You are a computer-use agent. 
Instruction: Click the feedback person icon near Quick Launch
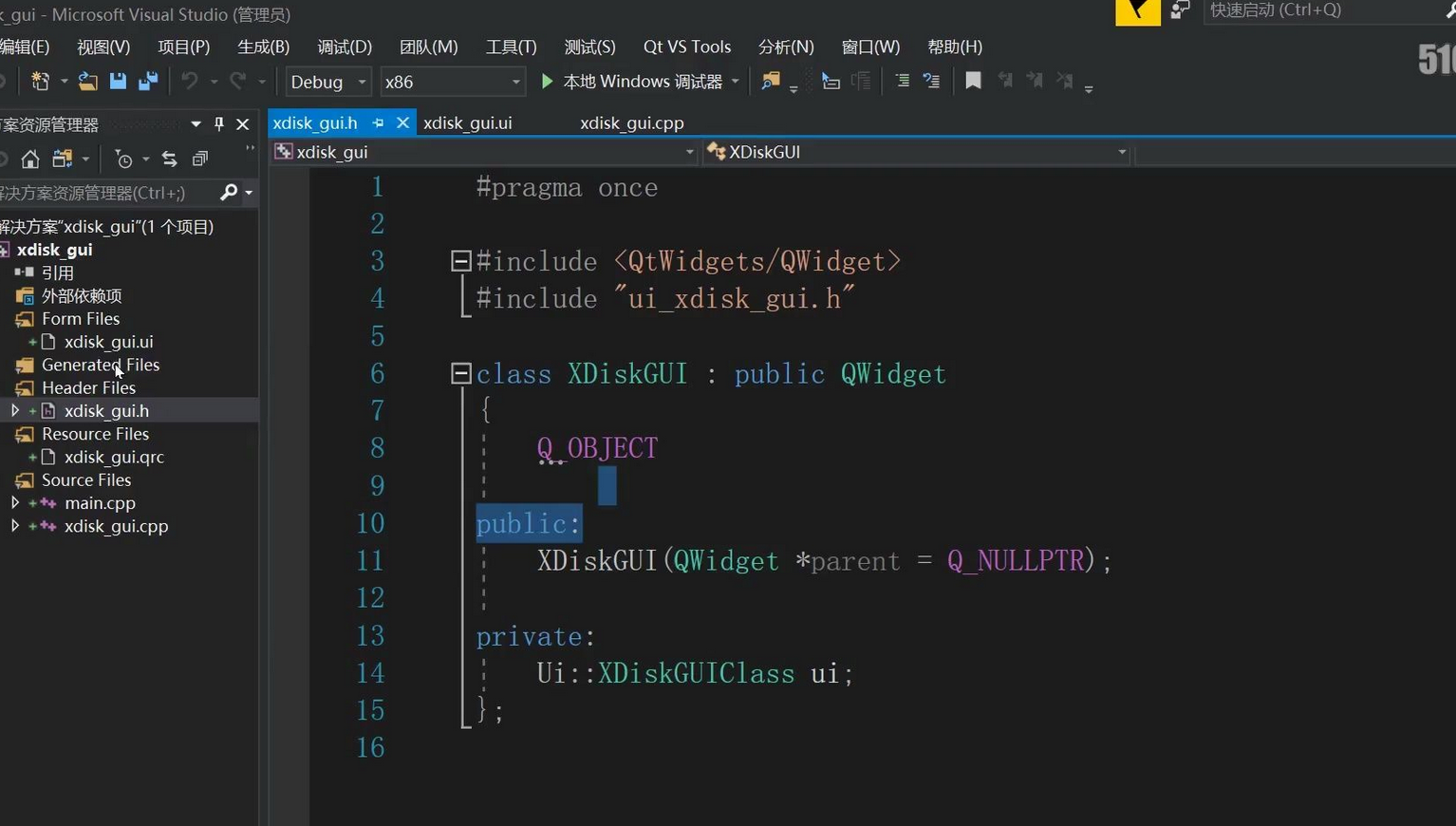click(1180, 10)
